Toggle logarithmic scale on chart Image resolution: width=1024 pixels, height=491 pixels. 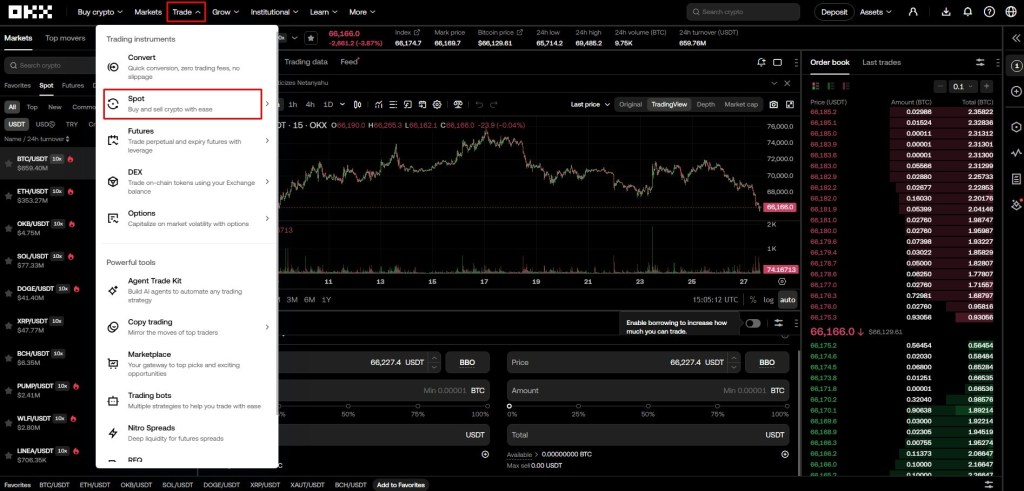[x=769, y=300]
